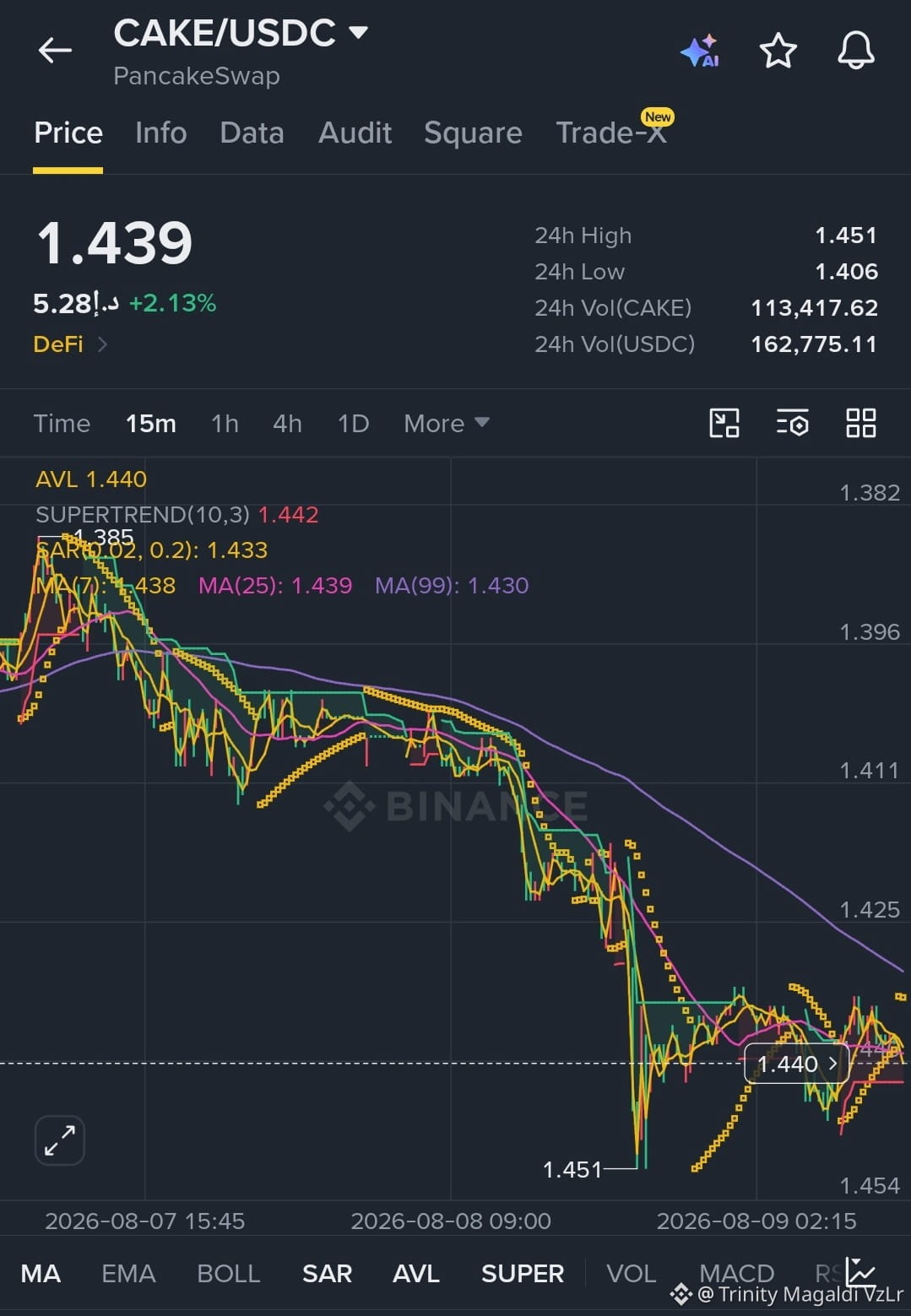Switch to the Audit tab
Viewport: 911px width, 1316px height.
[x=355, y=133]
